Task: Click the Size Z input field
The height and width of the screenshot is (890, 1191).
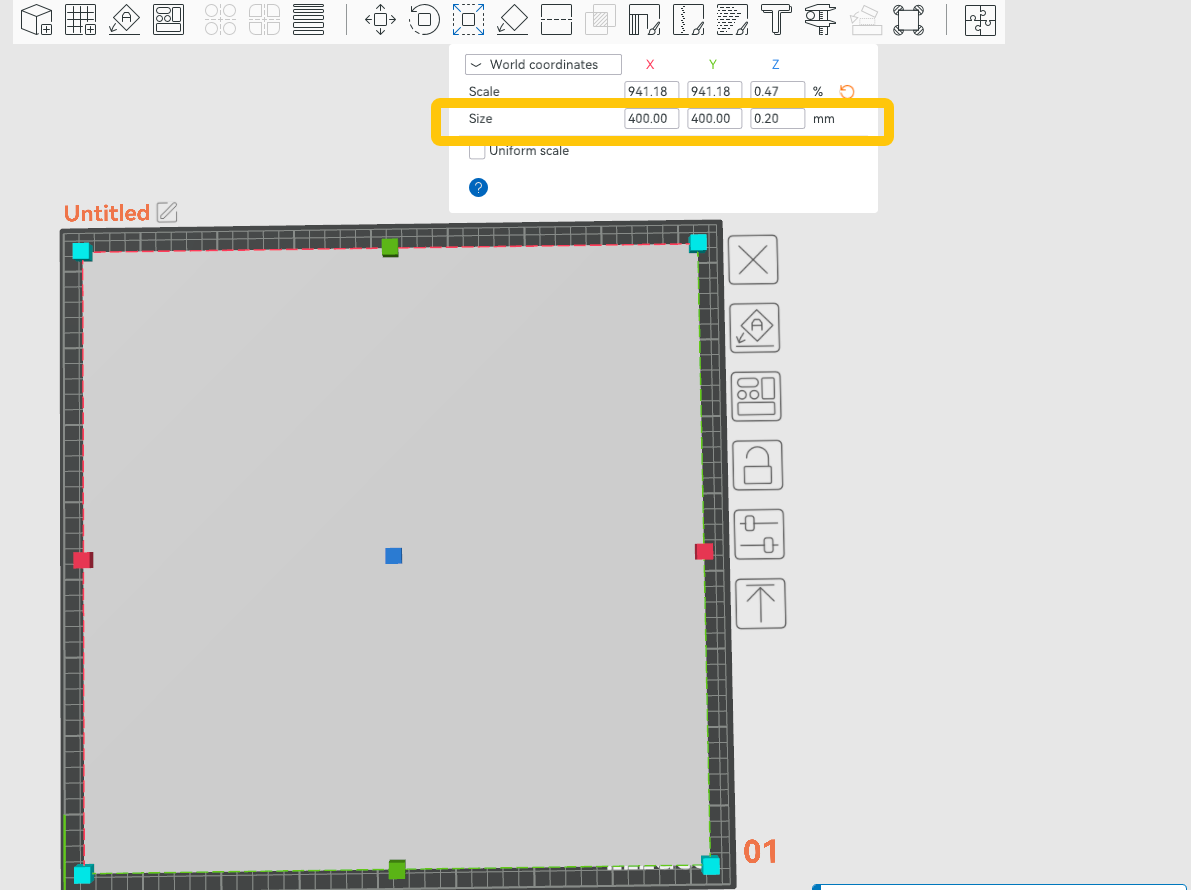Action: (x=778, y=119)
